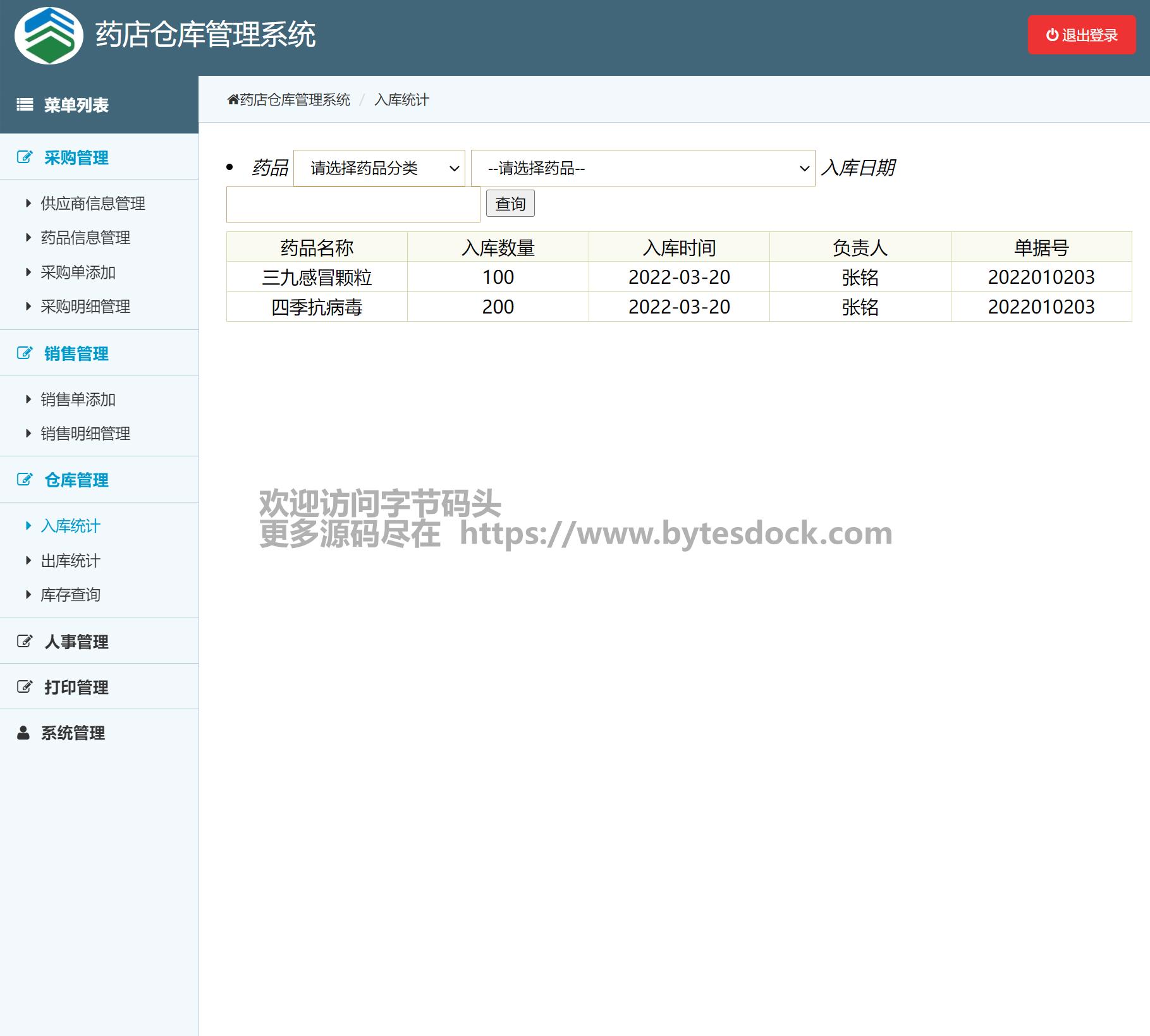Click the edit icon beside 销售管理
Image resolution: width=1150 pixels, height=1036 pixels.
[25, 353]
